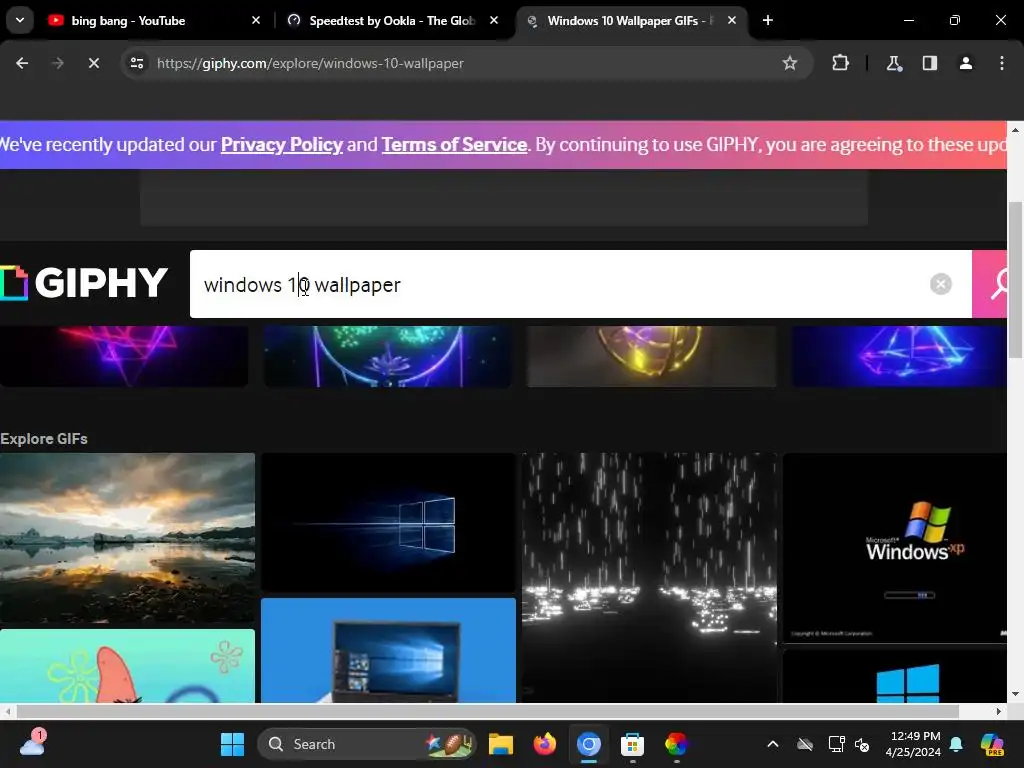Image resolution: width=1024 pixels, height=768 pixels.
Task: Open the pink neon triangle GIF
Action: click(x=124, y=356)
